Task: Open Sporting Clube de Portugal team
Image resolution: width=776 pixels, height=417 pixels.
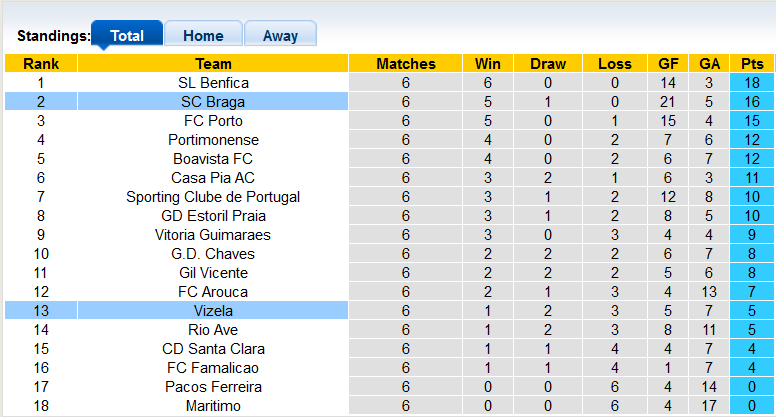Action: pyautogui.click(x=213, y=197)
